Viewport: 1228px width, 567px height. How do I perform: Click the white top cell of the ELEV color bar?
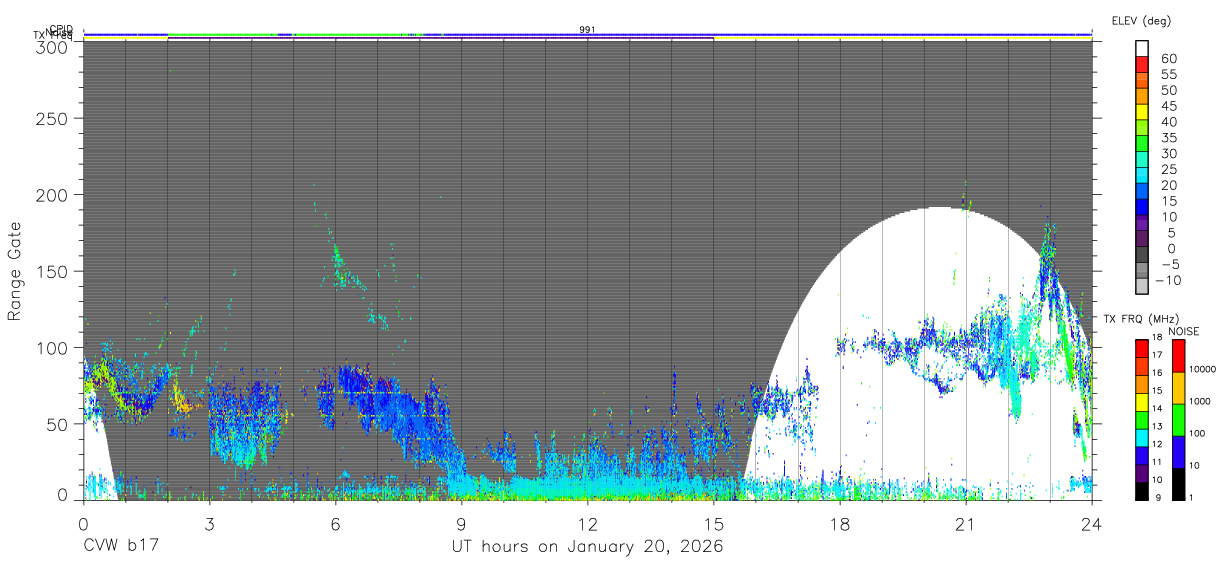(x=1143, y=49)
